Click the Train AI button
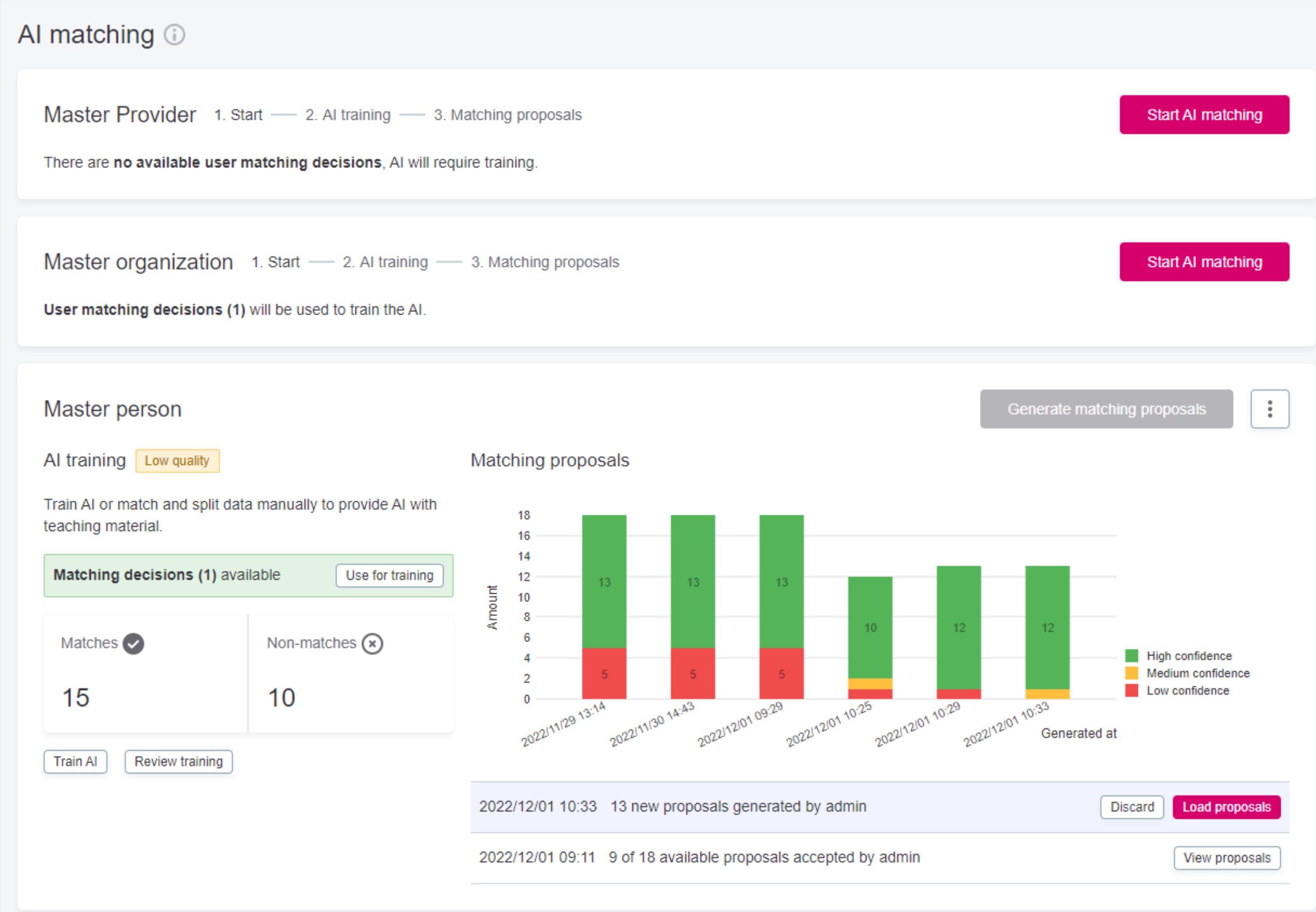The image size is (1316, 912). point(75,761)
